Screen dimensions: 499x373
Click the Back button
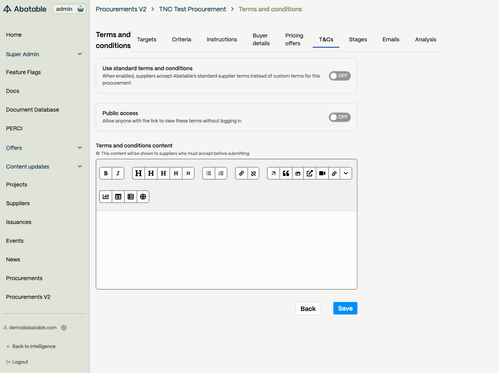pyautogui.click(x=308, y=309)
